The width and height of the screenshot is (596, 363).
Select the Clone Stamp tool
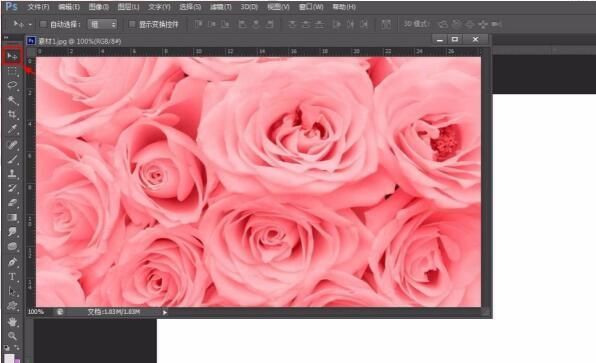tap(12, 174)
